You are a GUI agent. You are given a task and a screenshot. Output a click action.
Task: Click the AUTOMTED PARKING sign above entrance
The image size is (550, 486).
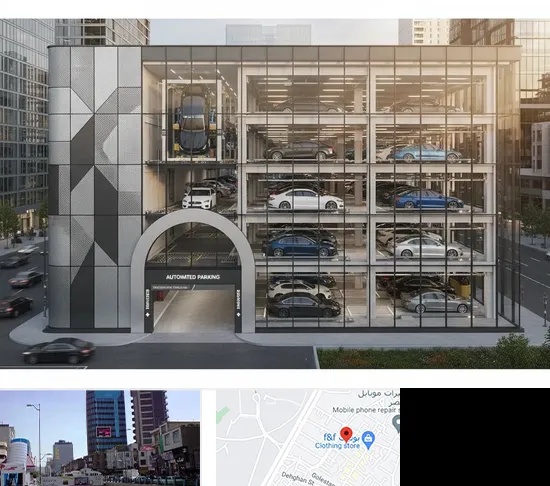(193, 277)
